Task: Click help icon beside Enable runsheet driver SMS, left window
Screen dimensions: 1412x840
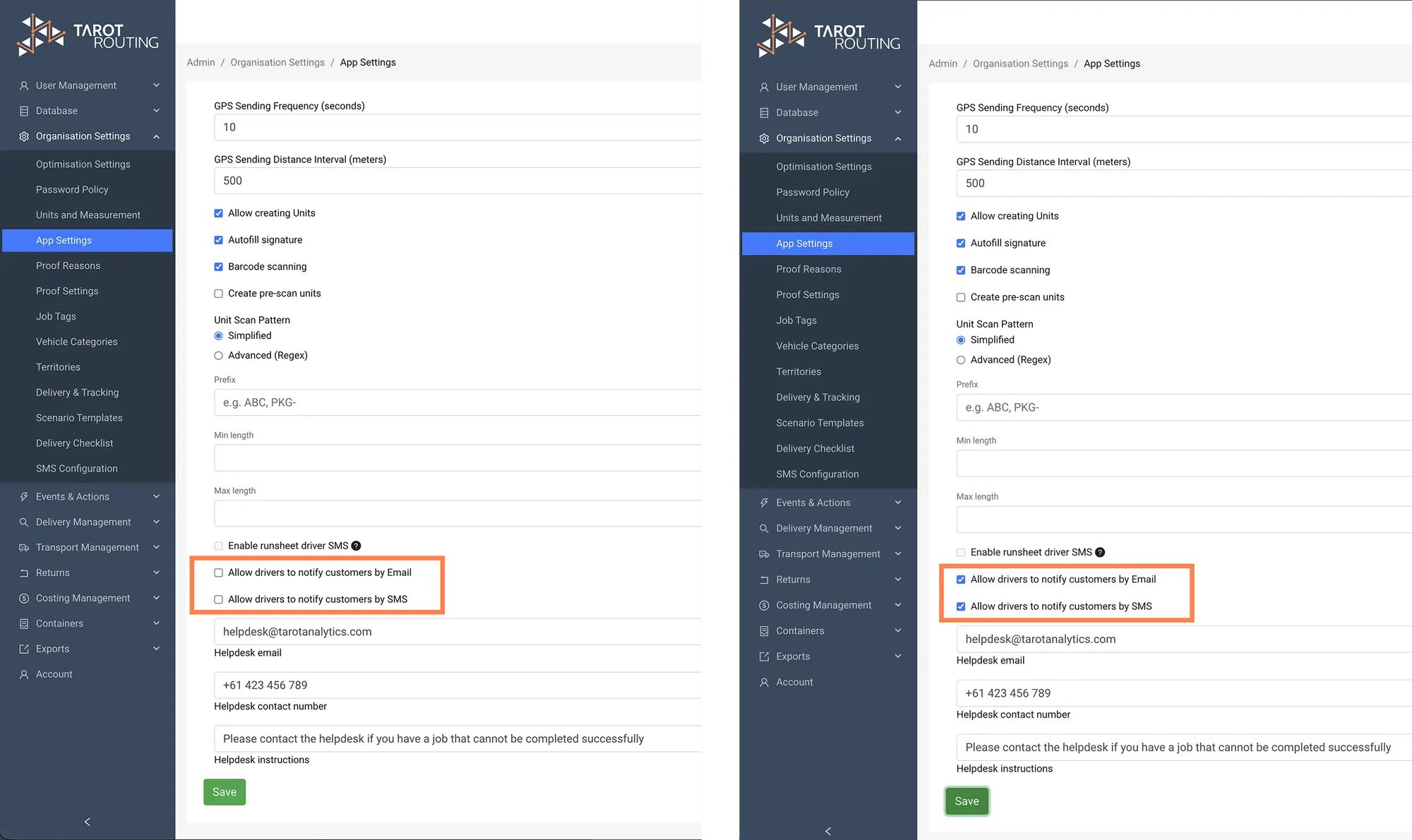Action: click(x=356, y=546)
